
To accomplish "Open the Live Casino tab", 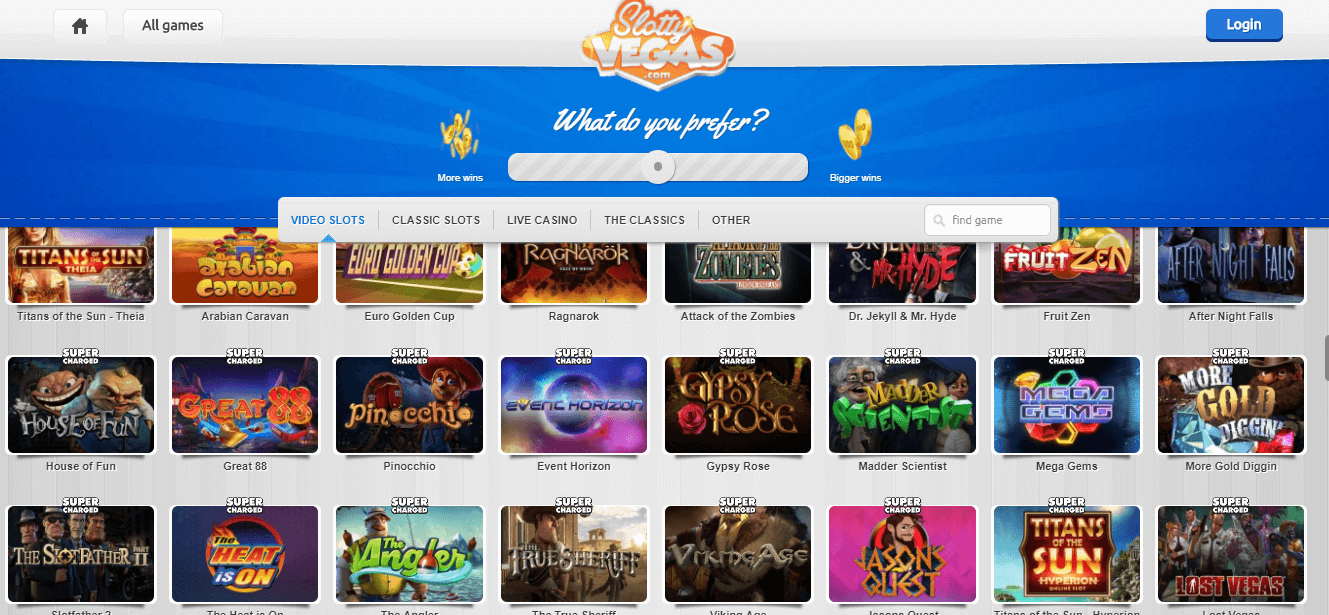I will (x=542, y=220).
